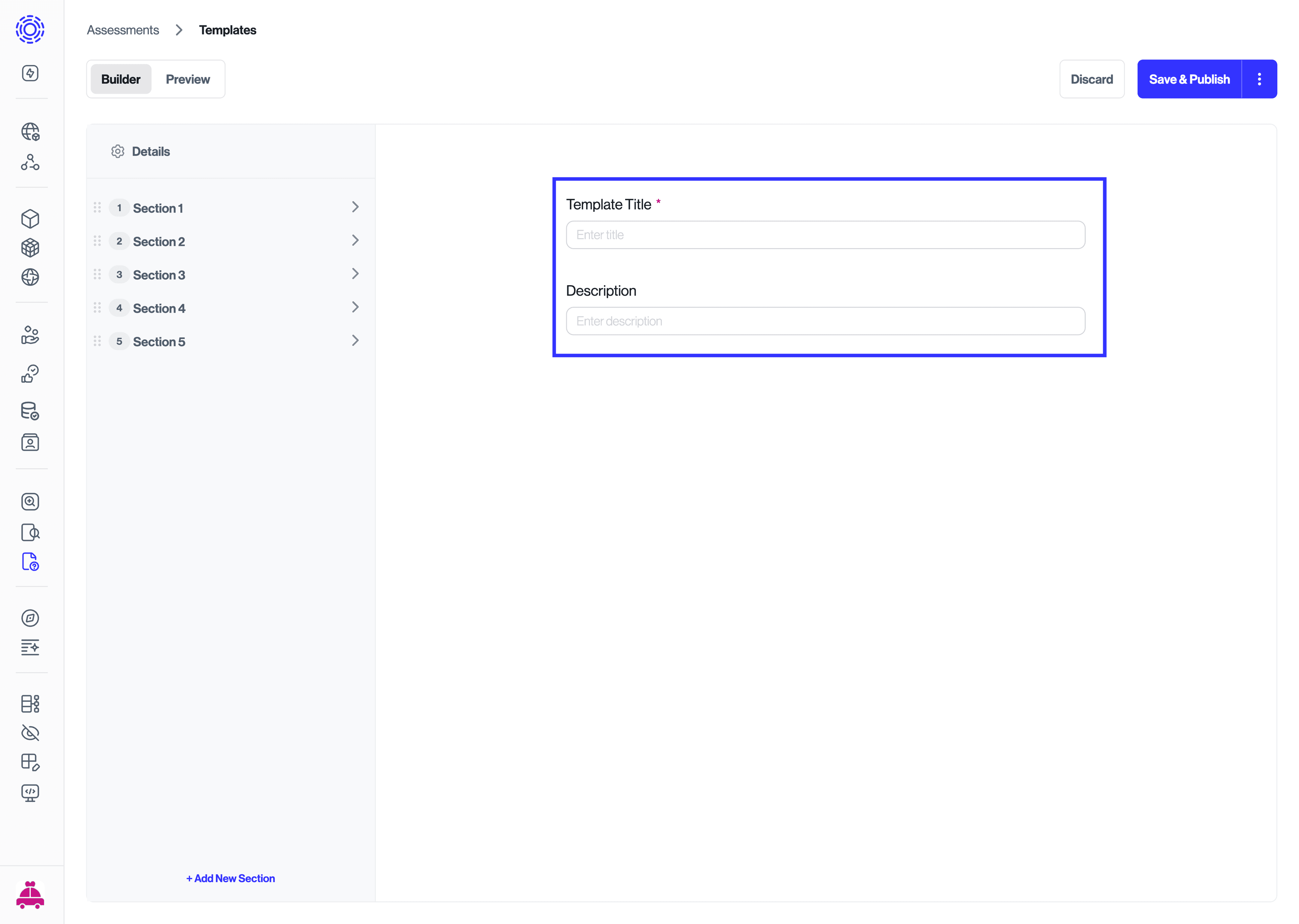Expand Section 3
Screen dimensions: 1299x924
click(x=355, y=274)
